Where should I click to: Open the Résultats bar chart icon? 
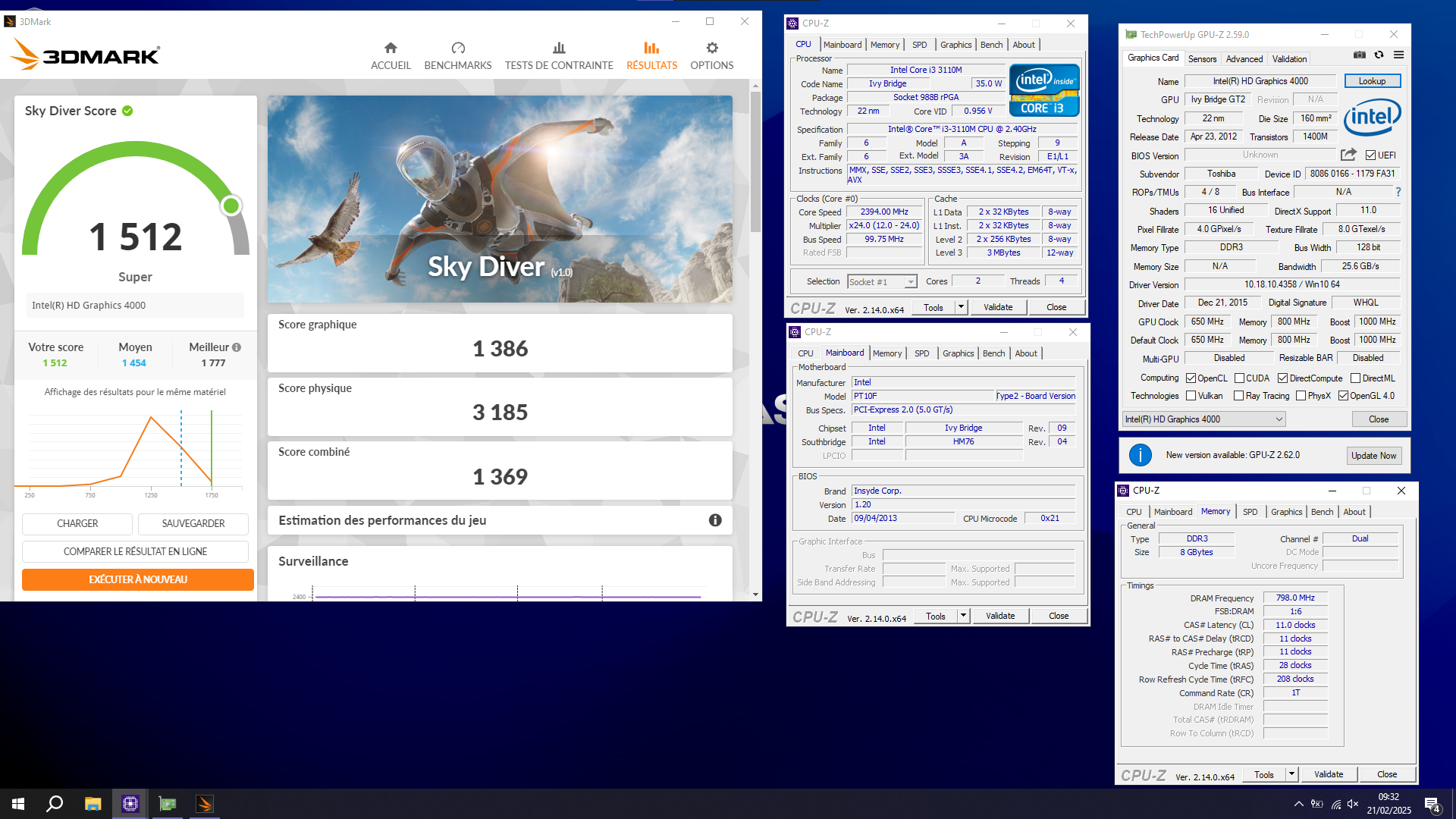click(x=651, y=48)
